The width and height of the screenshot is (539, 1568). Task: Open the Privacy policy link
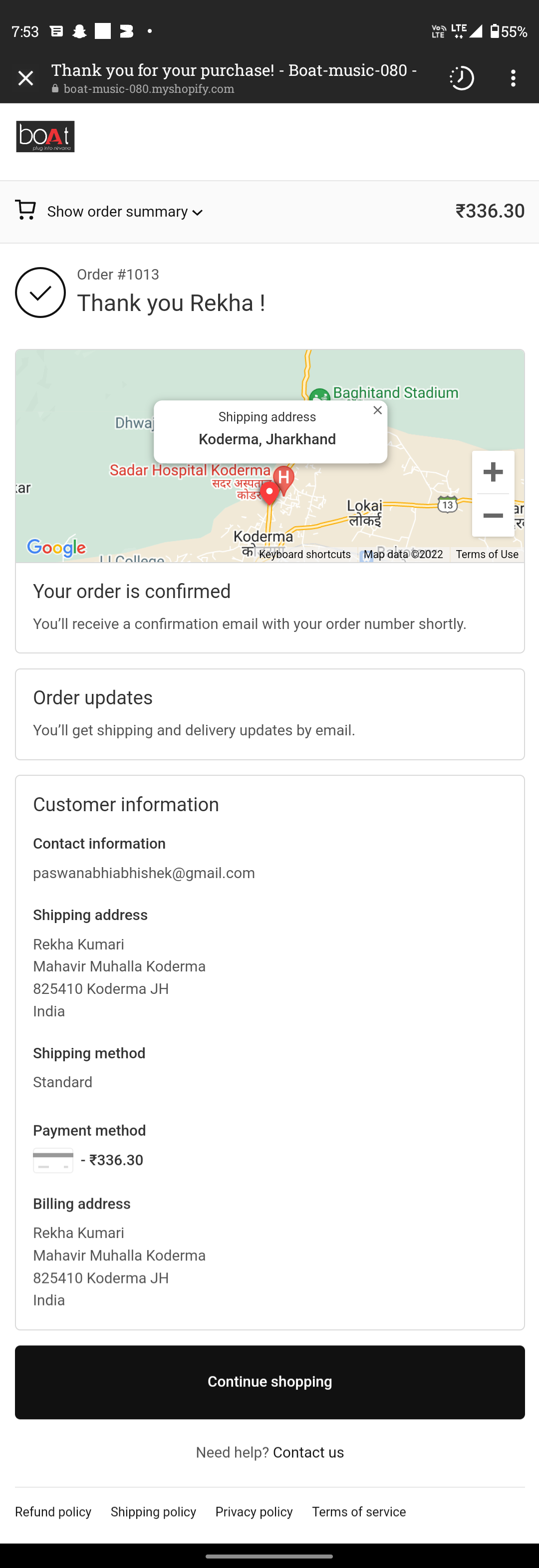(x=254, y=1512)
